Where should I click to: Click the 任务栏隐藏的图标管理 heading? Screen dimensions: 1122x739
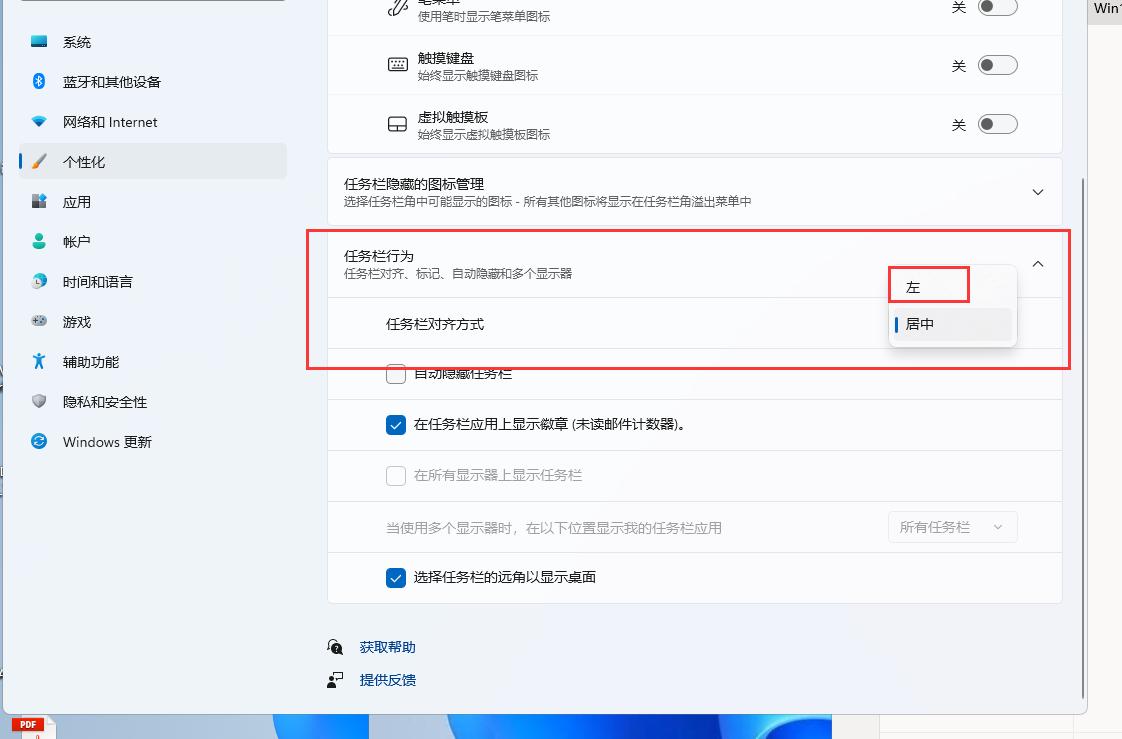(x=414, y=185)
